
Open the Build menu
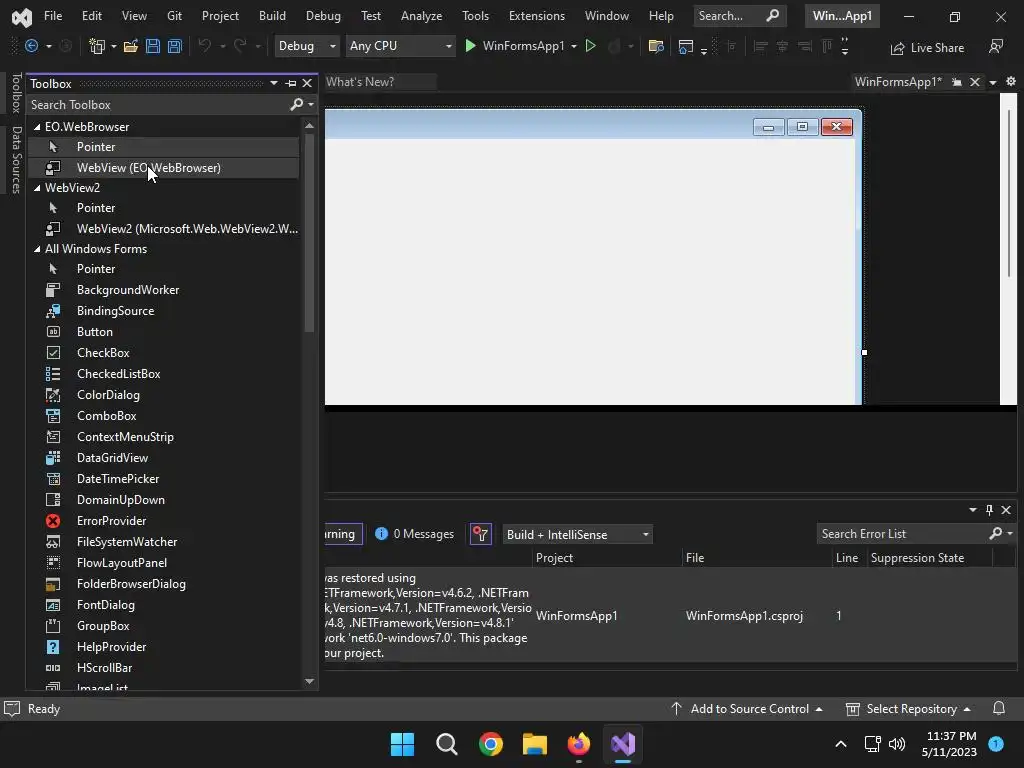272,16
